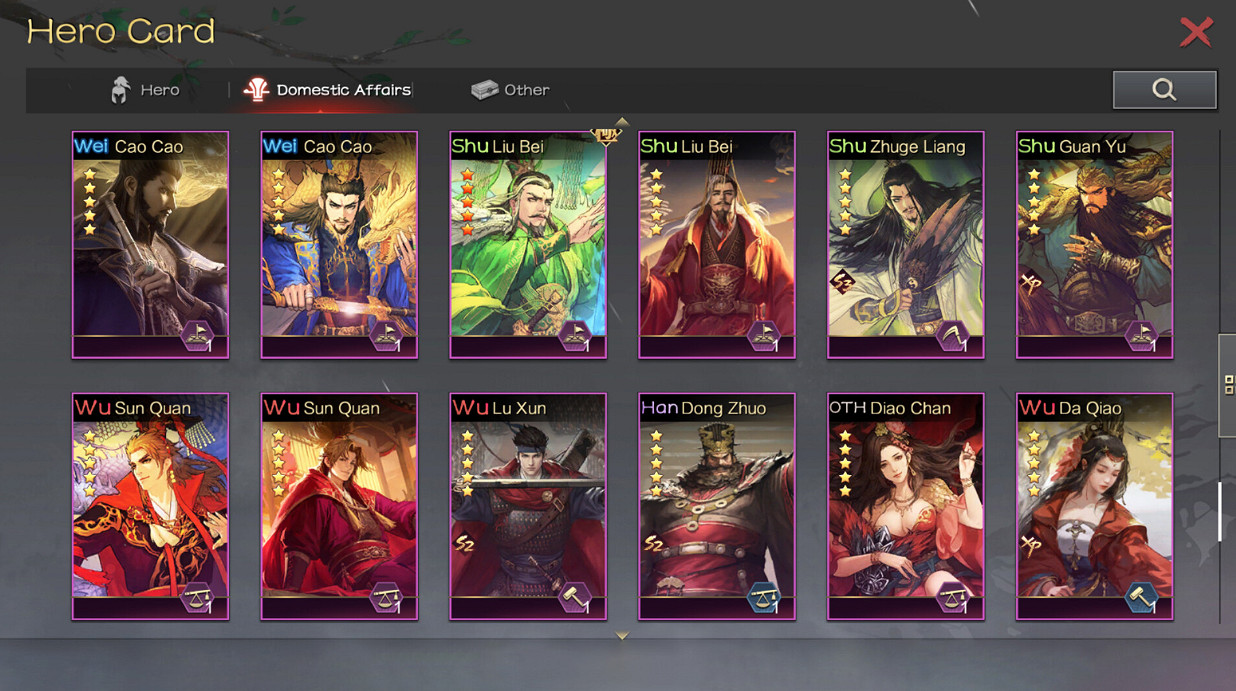The width and height of the screenshot is (1236, 691).
Task: Switch to the Domestic Affairs tab
Action: [328, 90]
